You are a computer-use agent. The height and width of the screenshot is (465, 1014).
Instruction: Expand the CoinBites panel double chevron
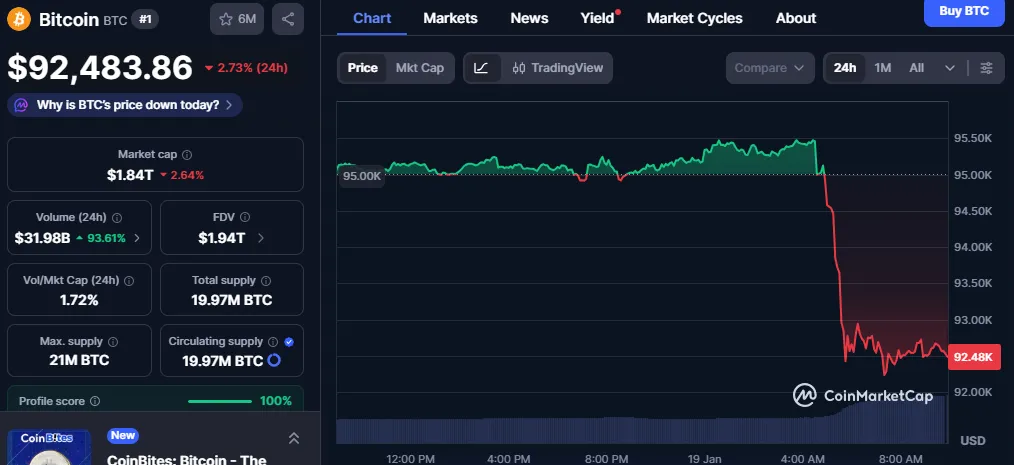(294, 438)
